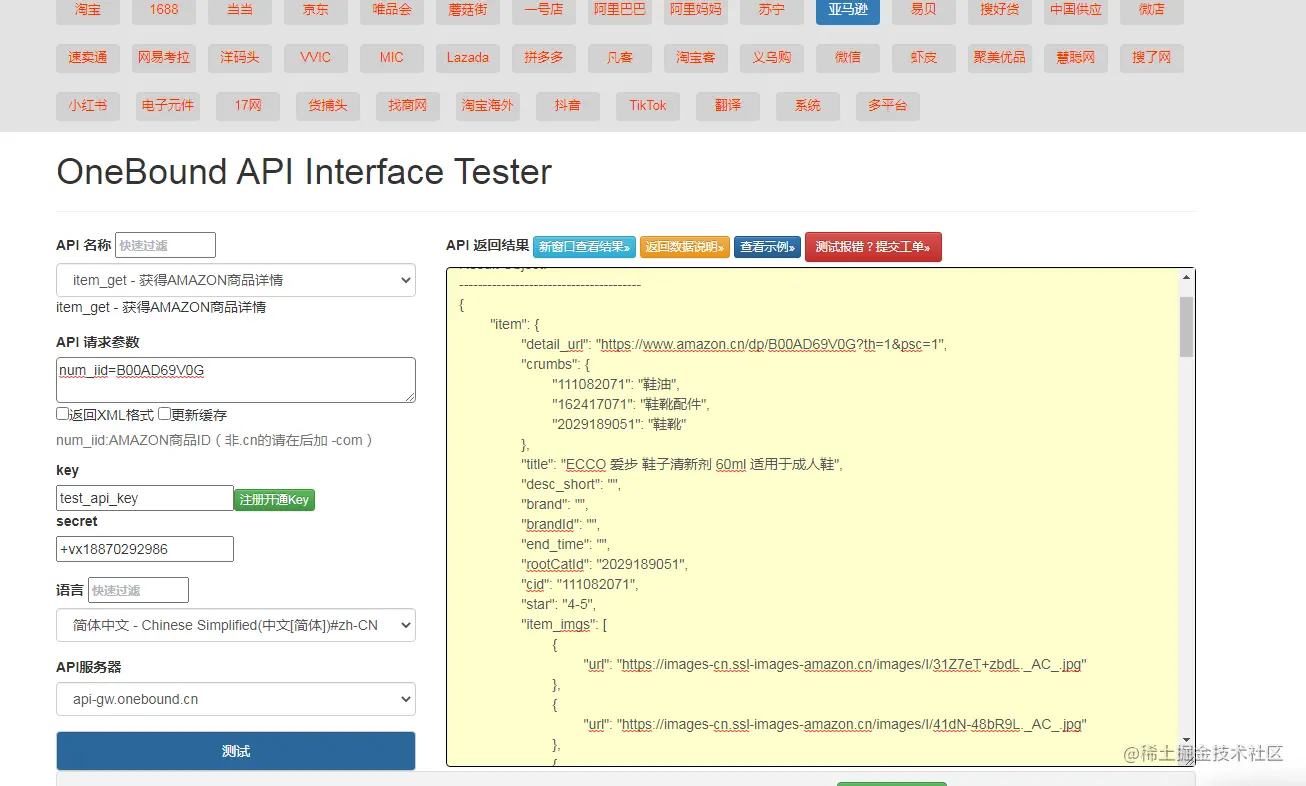Open the 易贝 tab
1306x786 pixels.
tap(924, 9)
